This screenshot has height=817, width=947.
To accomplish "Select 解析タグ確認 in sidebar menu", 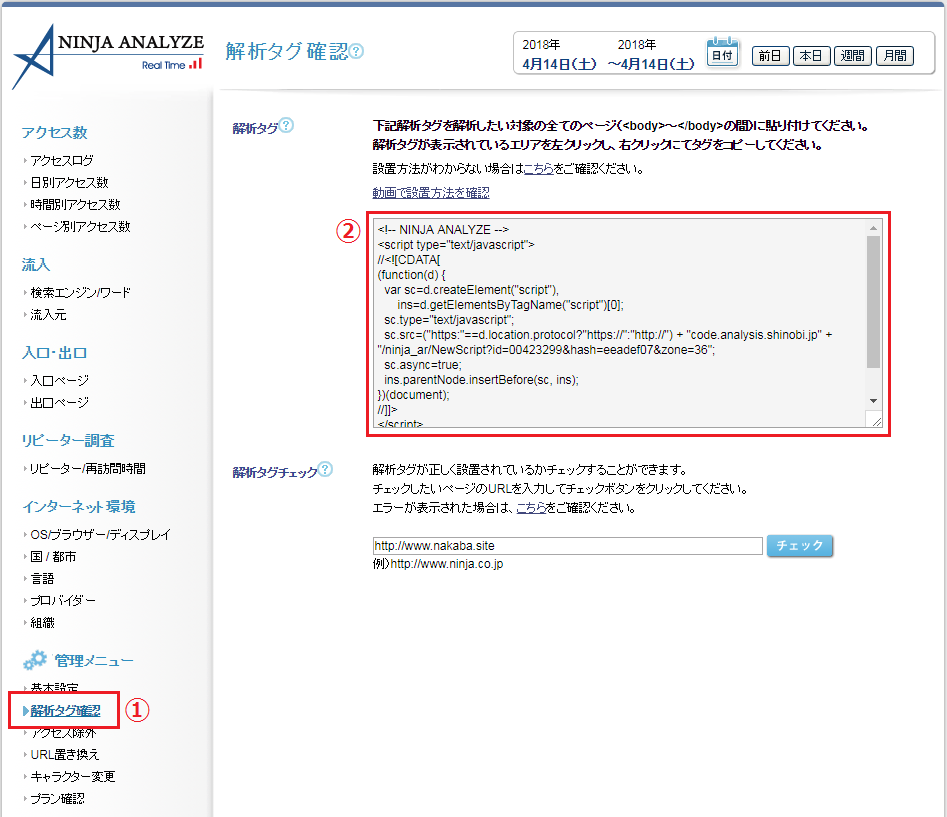I will tap(65, 711).
